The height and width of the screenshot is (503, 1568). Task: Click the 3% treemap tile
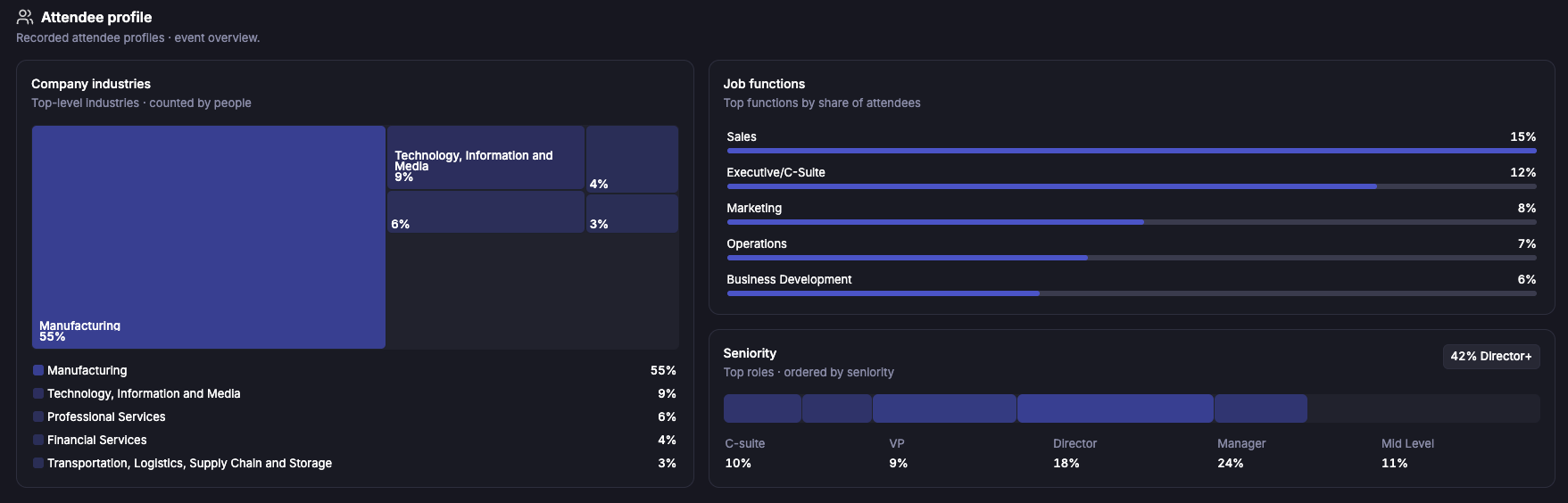[632, 214]
